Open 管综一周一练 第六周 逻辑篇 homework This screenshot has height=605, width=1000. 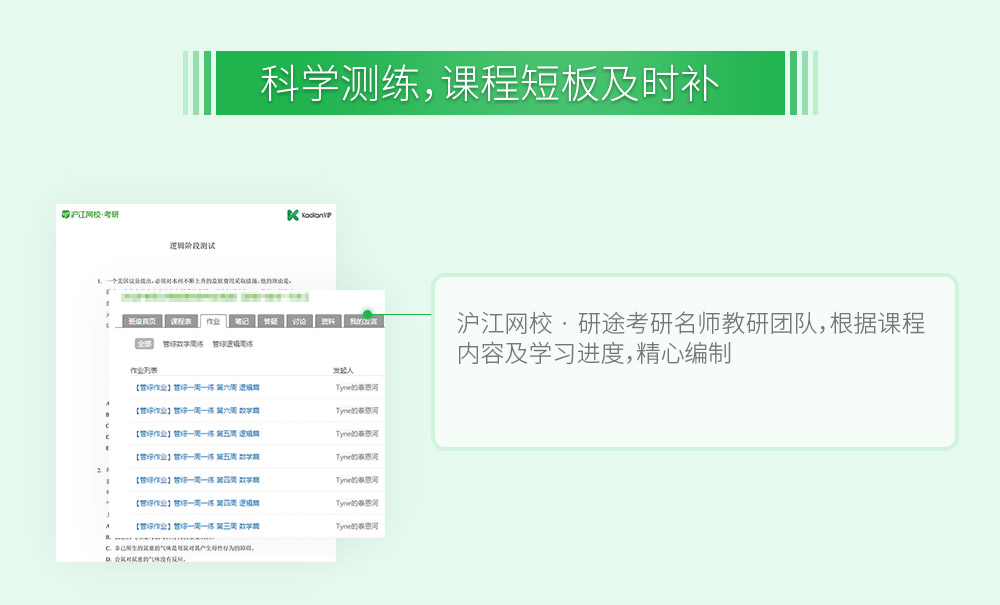point(197,388)
